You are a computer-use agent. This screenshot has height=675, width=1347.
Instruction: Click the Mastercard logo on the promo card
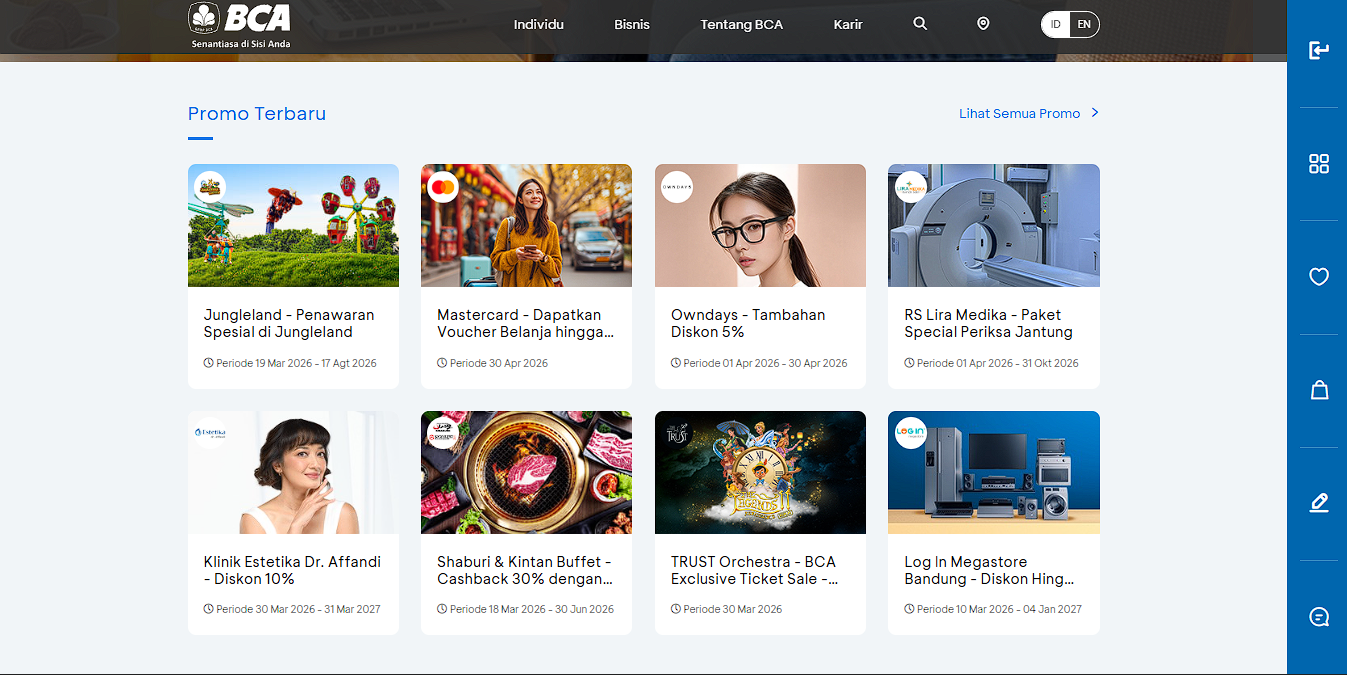443,186
